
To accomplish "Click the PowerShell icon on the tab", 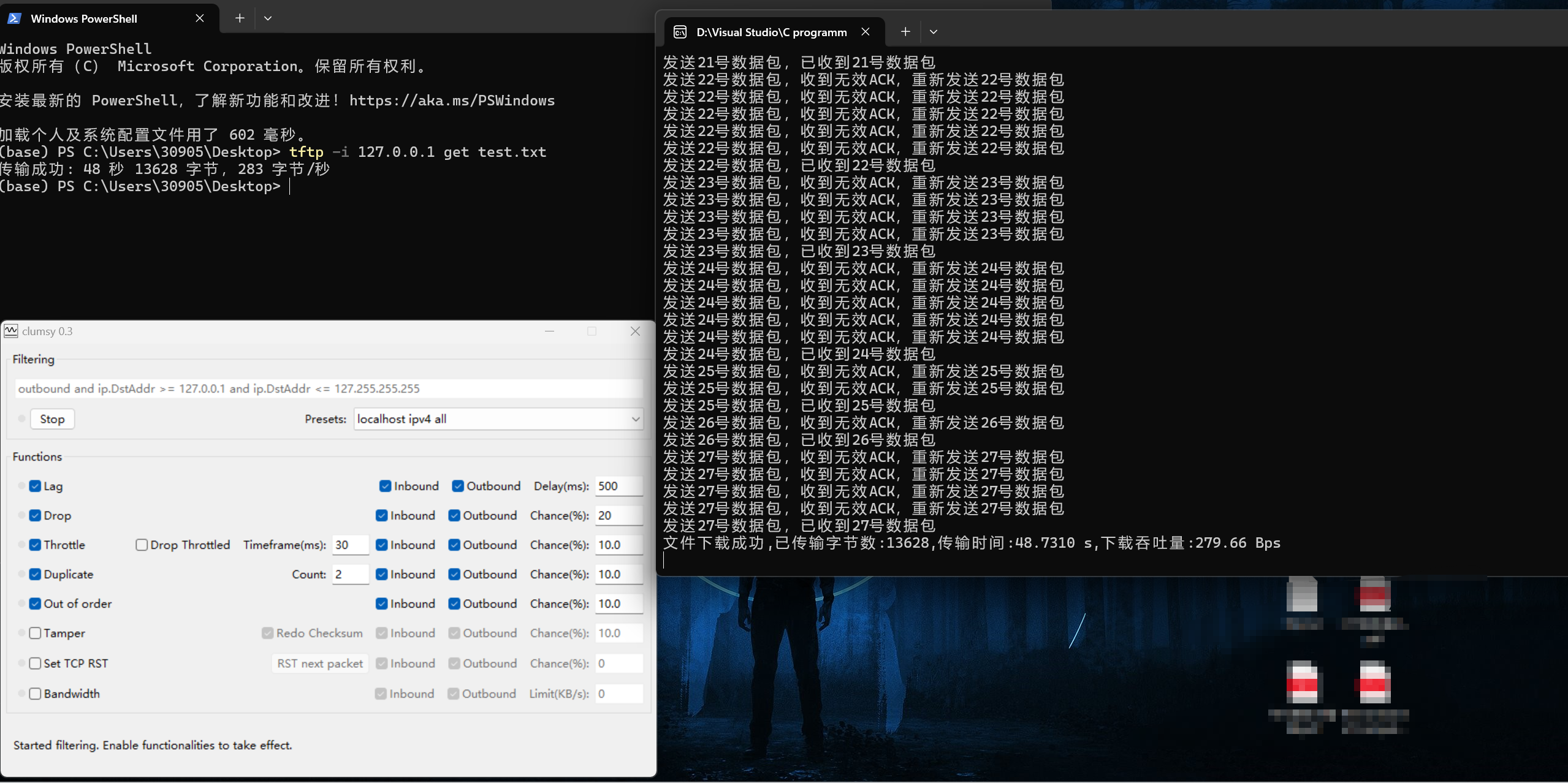I will click(15, 18).
